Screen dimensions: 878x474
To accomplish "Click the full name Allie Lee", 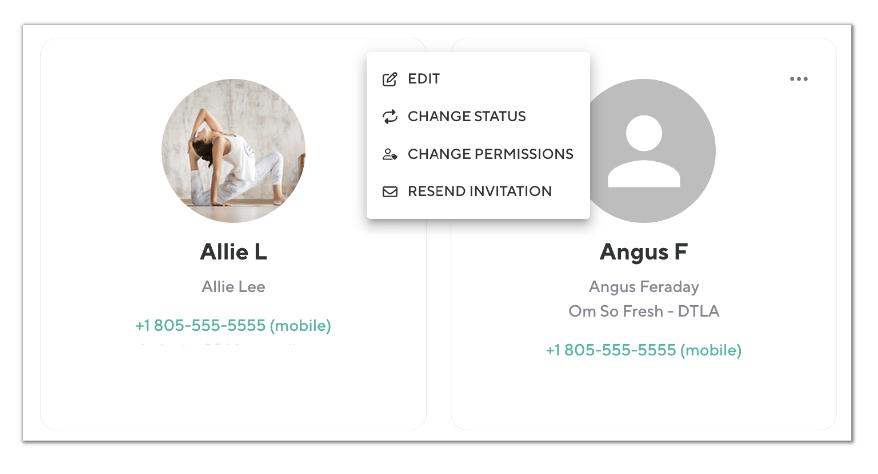I will 233,287.
